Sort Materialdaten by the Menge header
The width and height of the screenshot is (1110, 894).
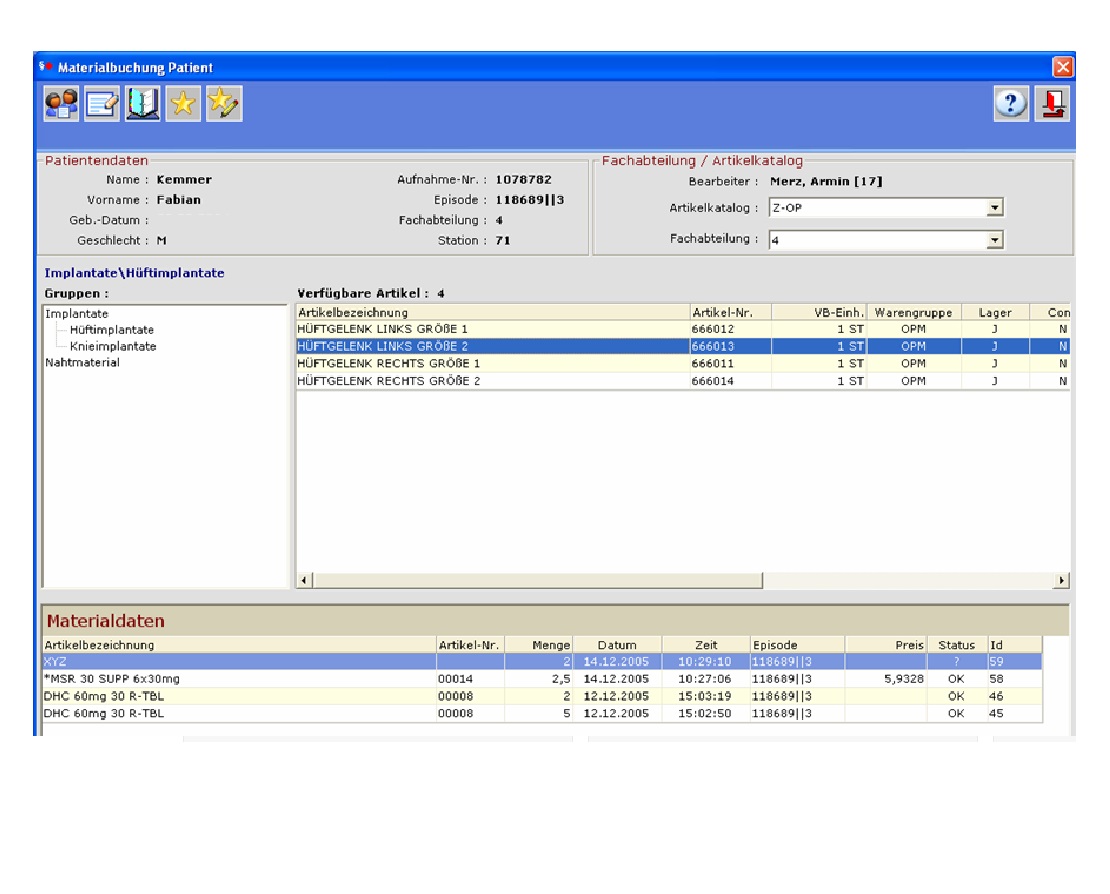tap(539, 645)
